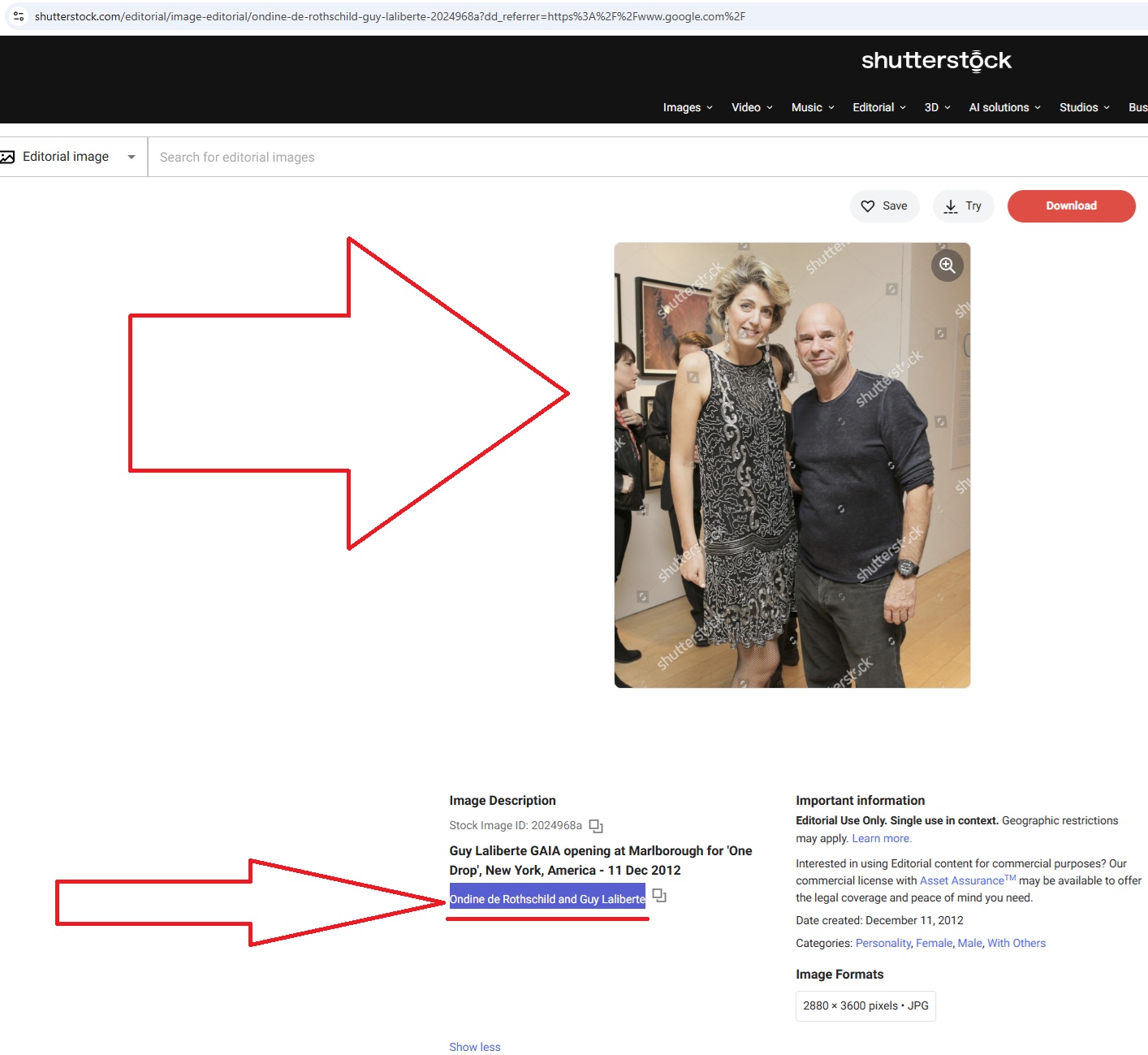
Task: Open the Female category link
Action: [934, 943]
